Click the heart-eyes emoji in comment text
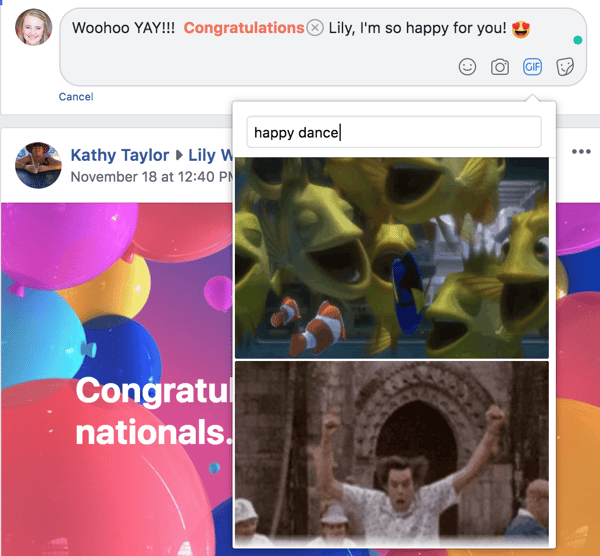The height and width of the screenshot is (556, 600). 521,29
